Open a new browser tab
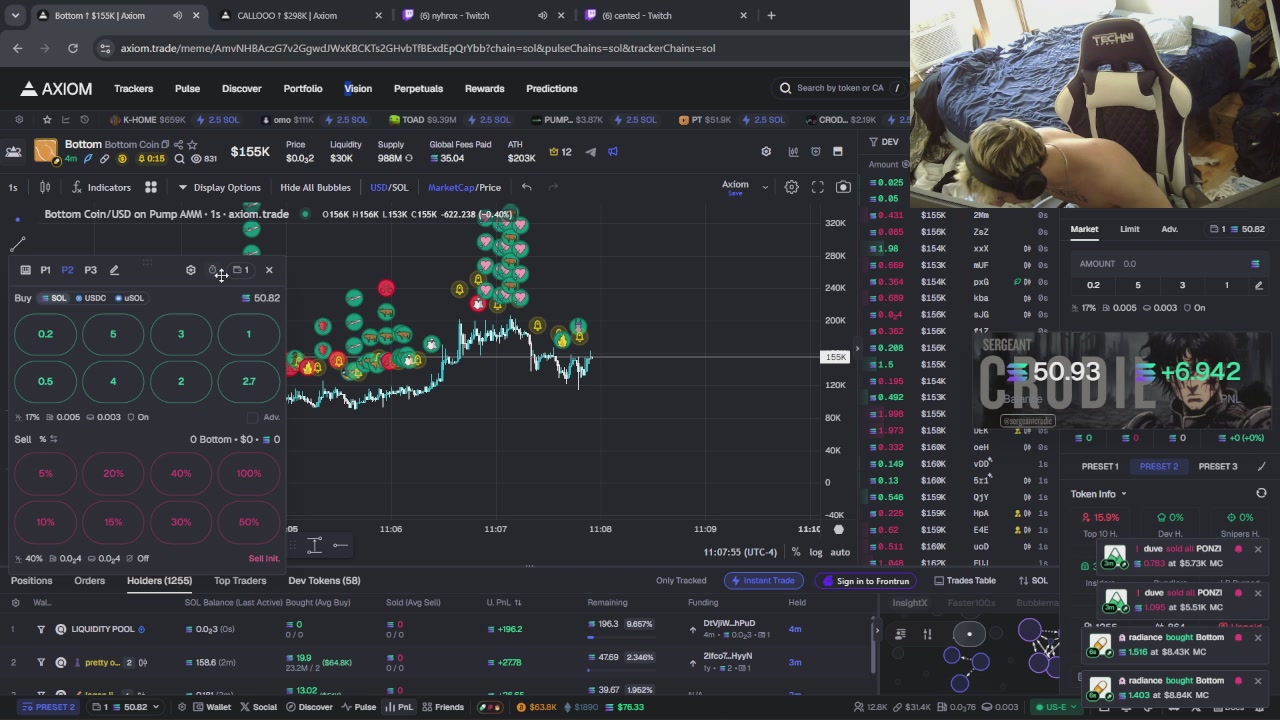 (x=771, y=15)
